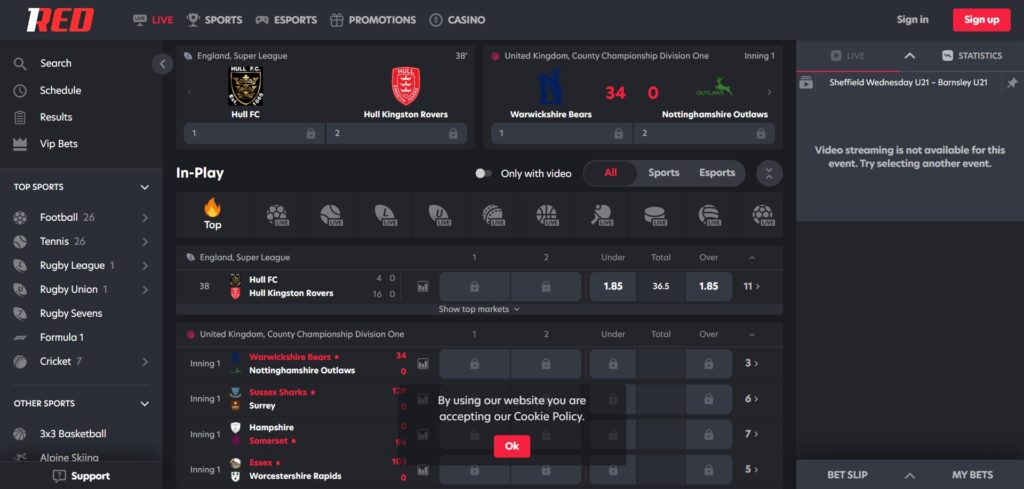This screenshot has width=1024, height=489.
Task: Click the live ice hockey puck icon
Action: pyautogui.click(x=654, y=214)
